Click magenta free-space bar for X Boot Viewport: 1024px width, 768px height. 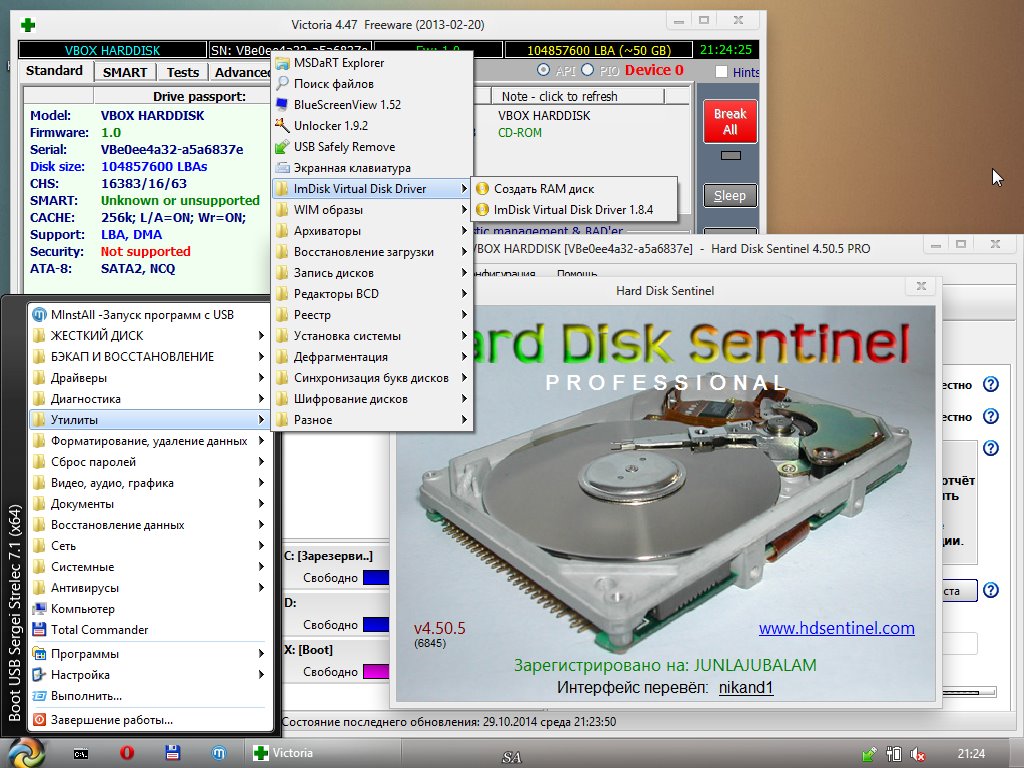[376, 671]
